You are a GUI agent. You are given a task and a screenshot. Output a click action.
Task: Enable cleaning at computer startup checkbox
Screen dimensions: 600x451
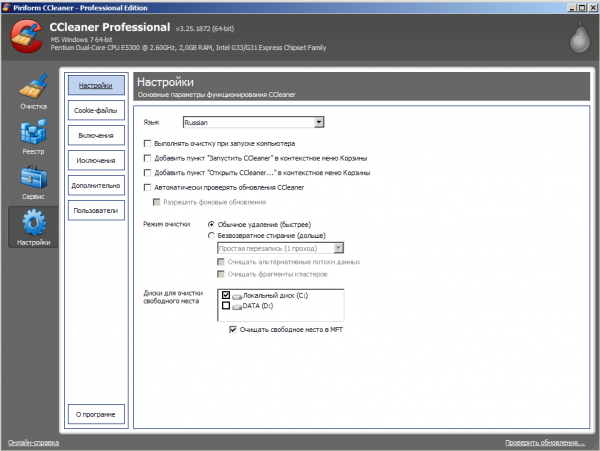(147, 143)
